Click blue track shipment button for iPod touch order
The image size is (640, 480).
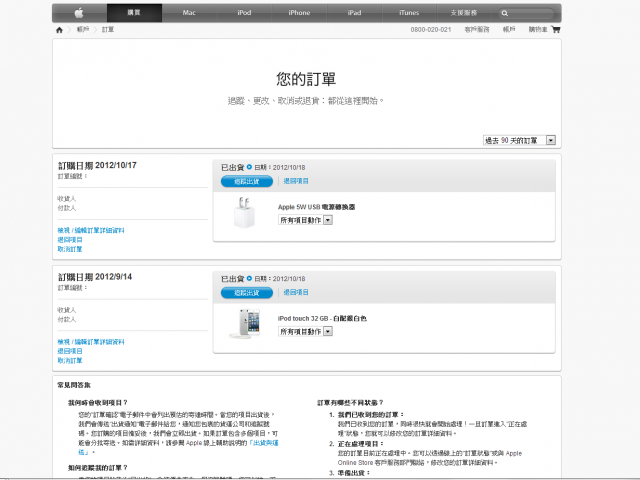tap(247, 293)
